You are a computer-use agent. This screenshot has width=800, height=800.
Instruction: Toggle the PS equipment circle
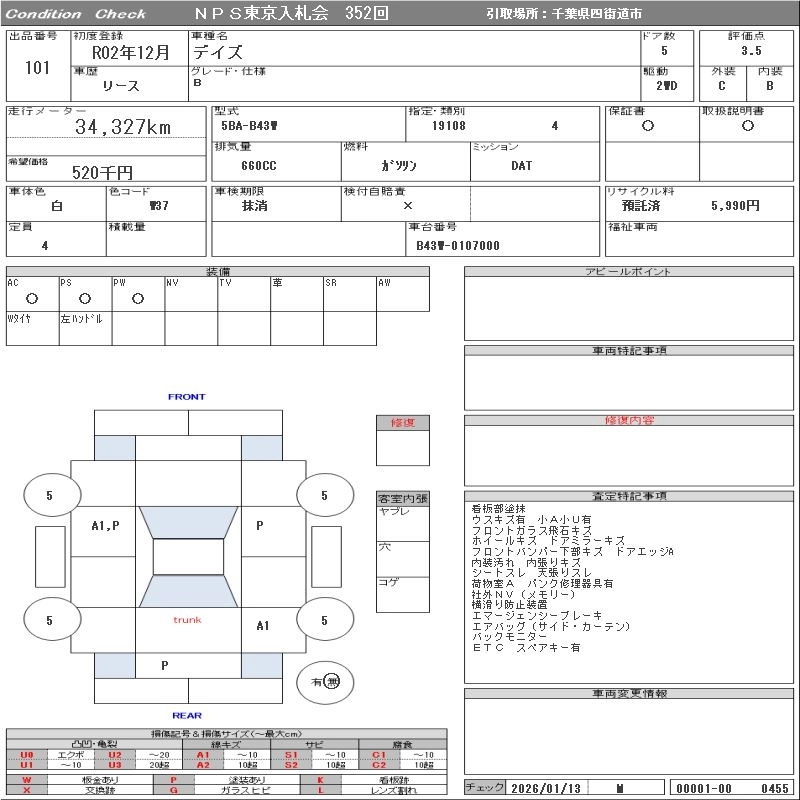click(x=85, y=298)
